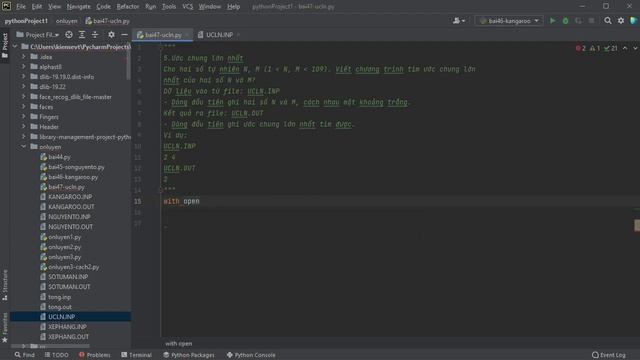Switch to the bai47-ucln.py tab
This screenshot has width=640, height=360.
pos(163,35)
